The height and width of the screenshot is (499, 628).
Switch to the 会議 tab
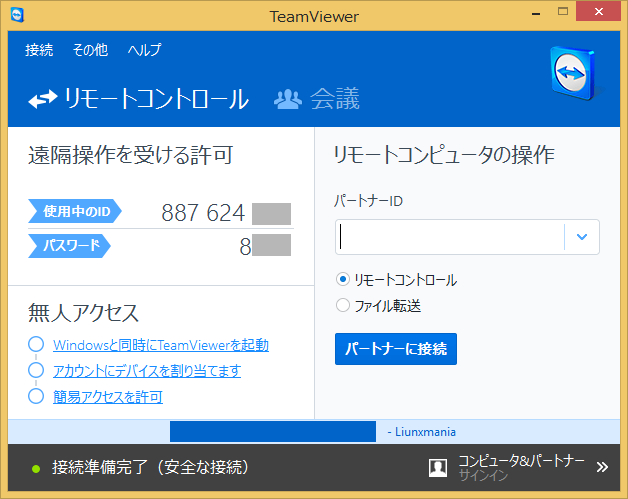tap(317, 99)
